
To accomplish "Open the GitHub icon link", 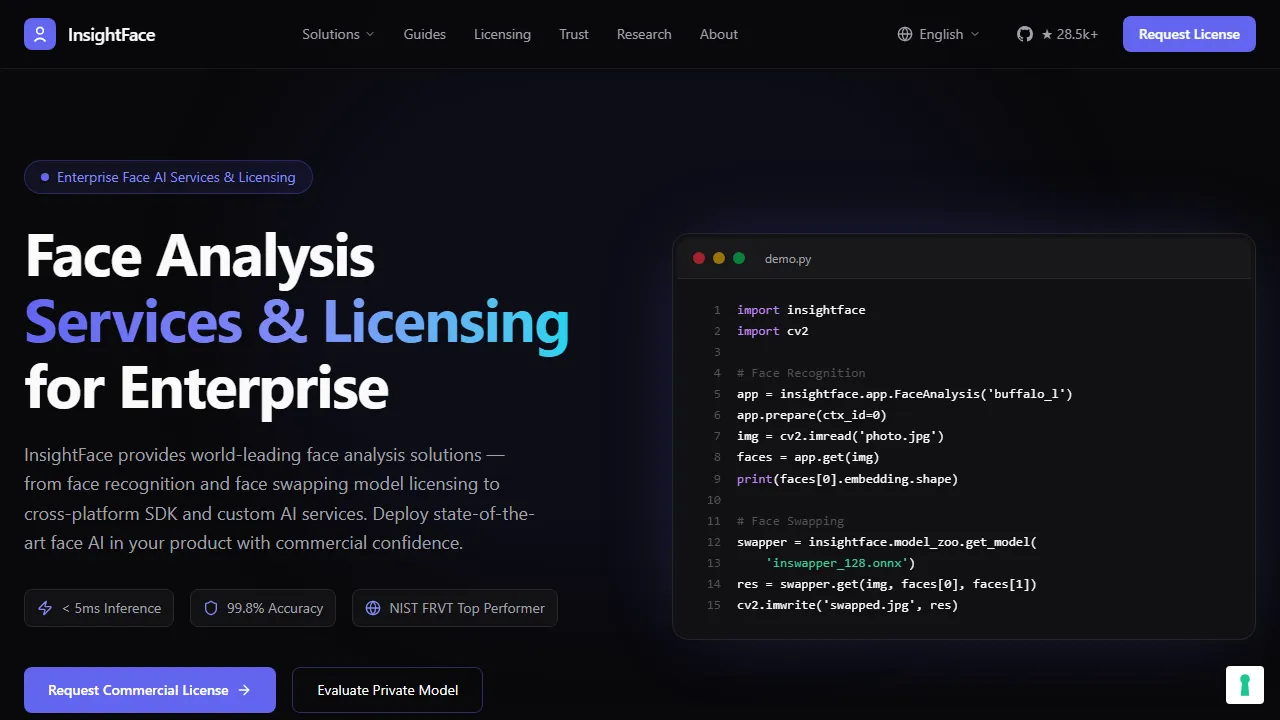I will (1025, 34).
